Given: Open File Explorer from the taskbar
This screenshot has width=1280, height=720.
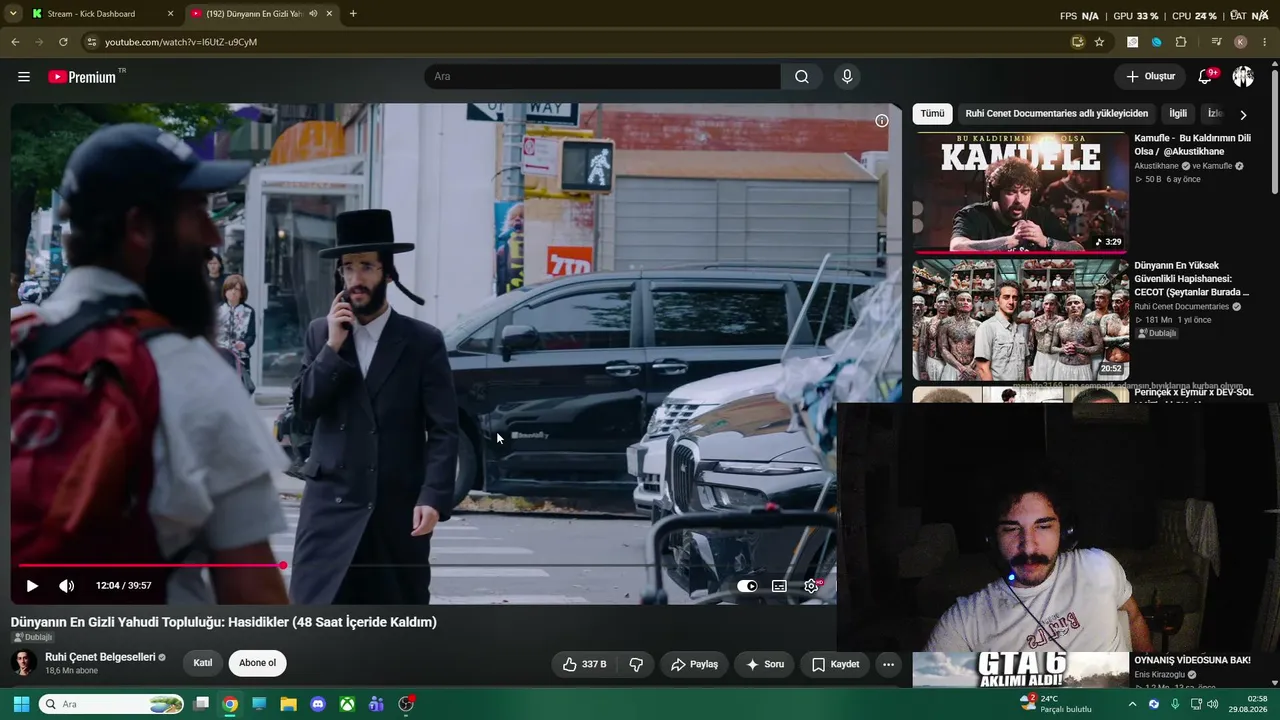Looking at the screenshot, I should point(288,704).
